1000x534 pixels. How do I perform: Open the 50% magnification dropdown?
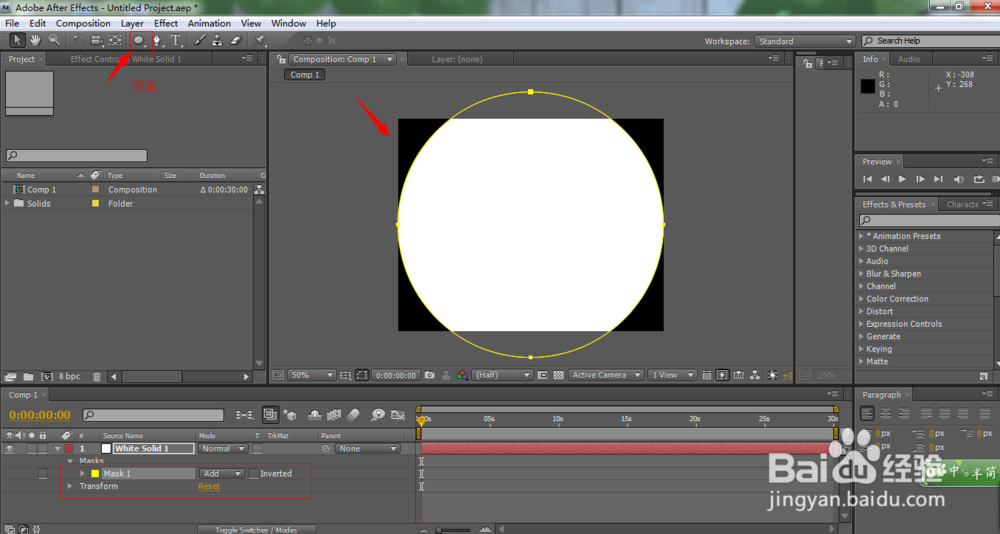tap(312, 375)
